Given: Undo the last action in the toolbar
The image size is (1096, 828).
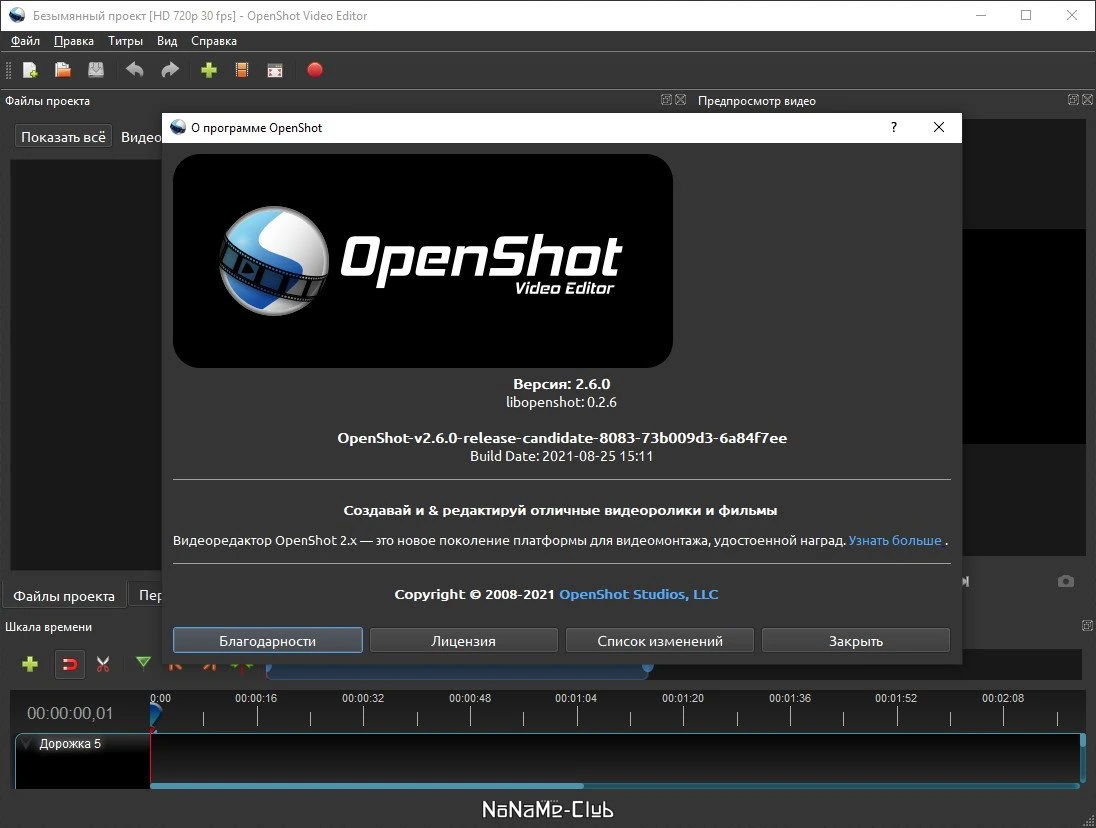Looking at the screenshot, I should (x=134, y=70).
